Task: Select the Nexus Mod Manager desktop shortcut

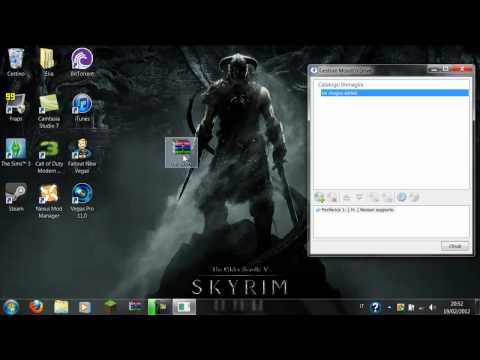Action: 49,201
